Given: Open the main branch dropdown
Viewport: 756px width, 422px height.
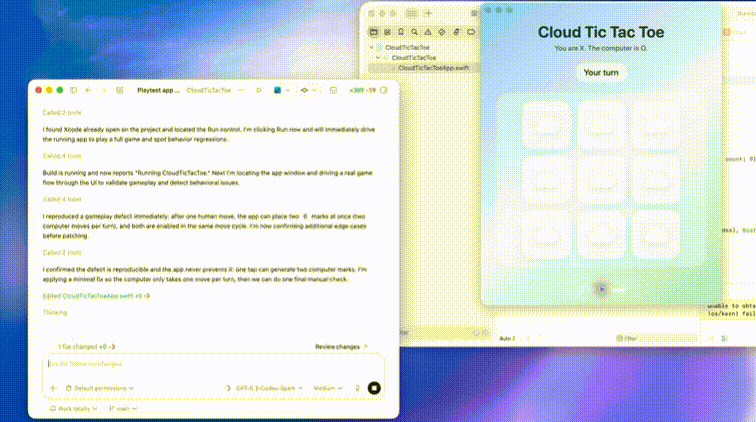Looking at the screenshot, I should (x=122, y=408).
